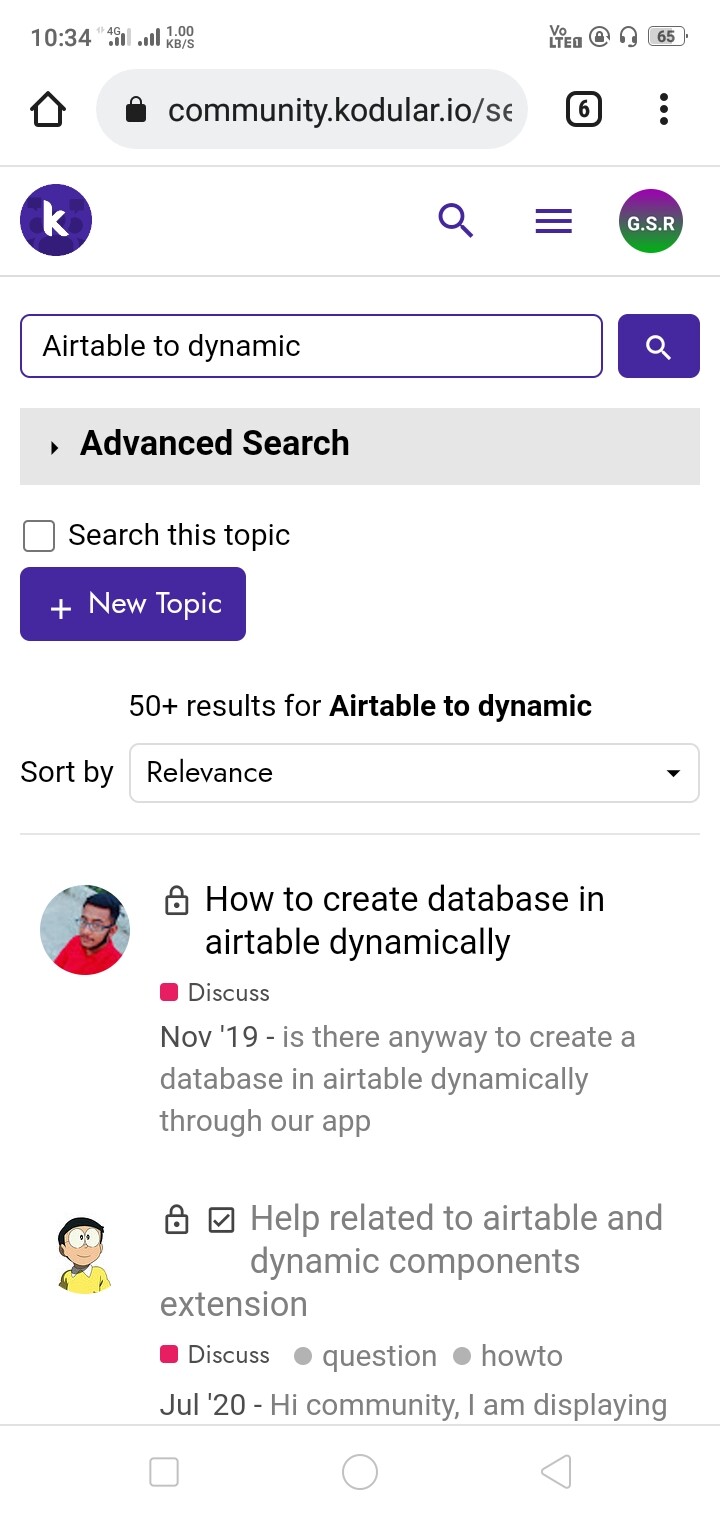The width and height of the screenshot is (720, 1520).
Task: Tap the battery indicator in status bar
Action: (667, 37)
